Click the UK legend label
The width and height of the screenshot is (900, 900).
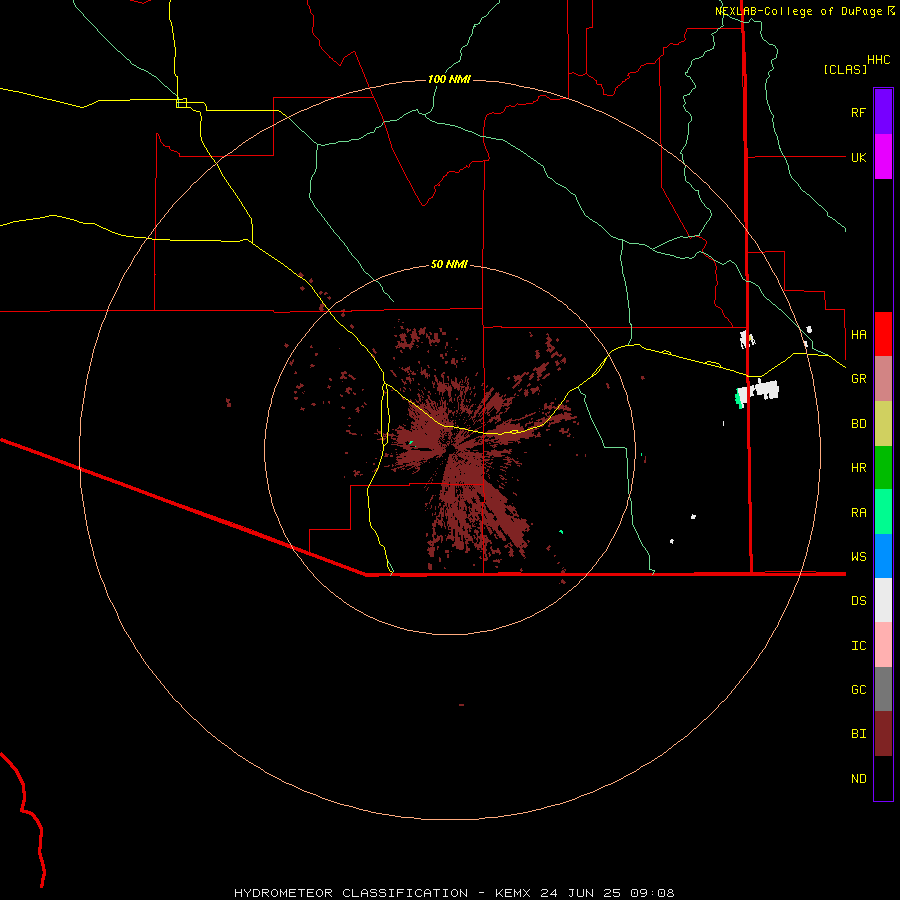(858, 157)
